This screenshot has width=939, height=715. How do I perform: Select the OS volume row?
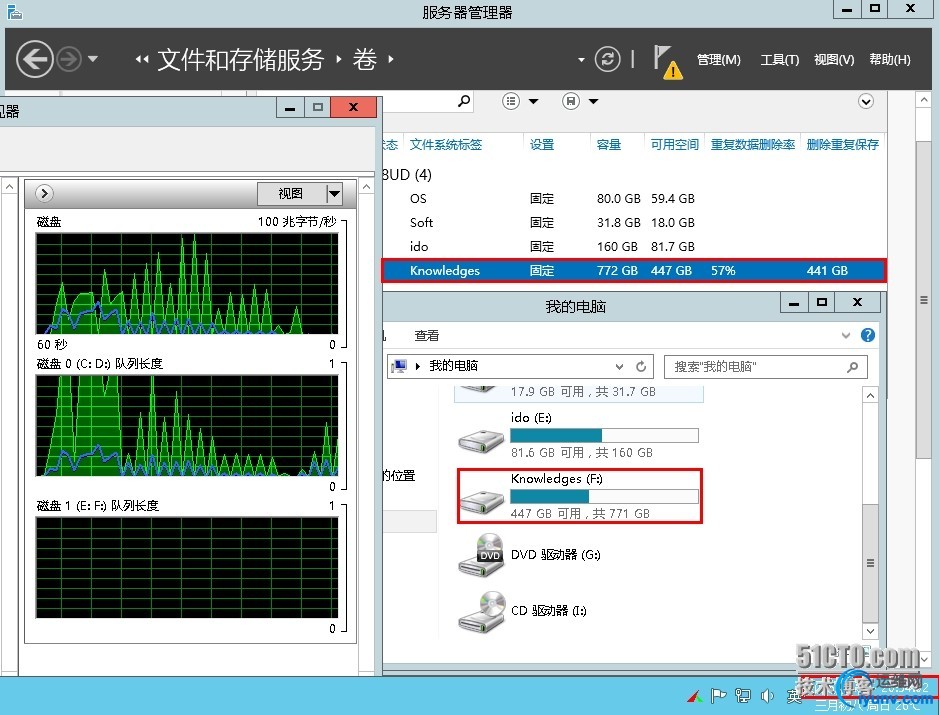634,198
